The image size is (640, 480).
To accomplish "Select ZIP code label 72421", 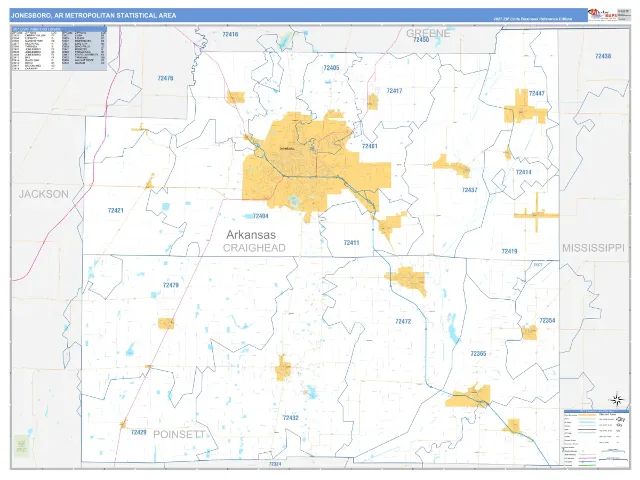I will pos(116,211).
